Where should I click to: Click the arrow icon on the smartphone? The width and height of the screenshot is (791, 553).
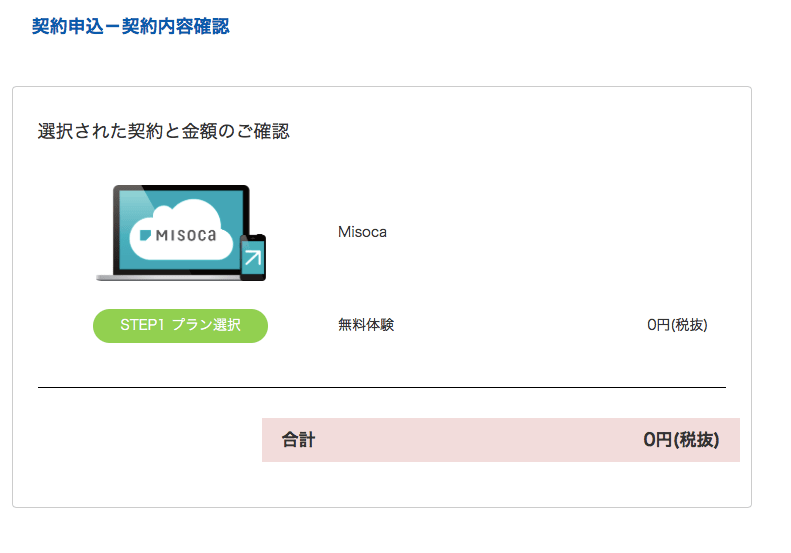(253, 259)
